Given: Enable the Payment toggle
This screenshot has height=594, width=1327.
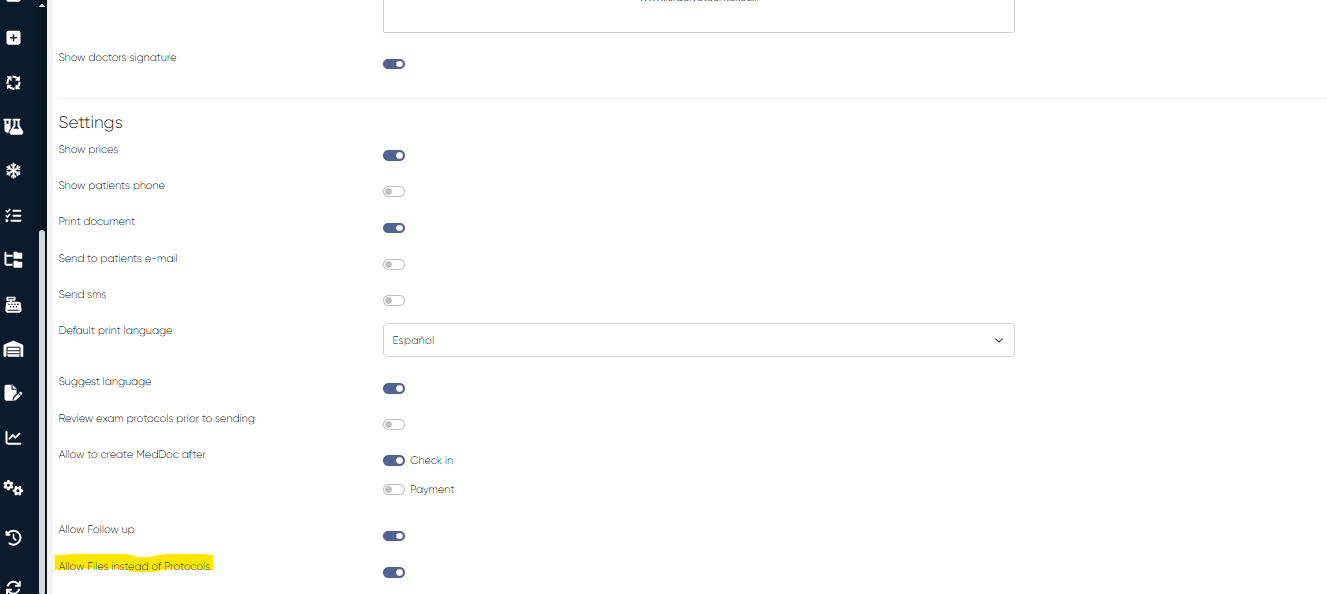Looking at the screenshot, I should pos(394,490).
